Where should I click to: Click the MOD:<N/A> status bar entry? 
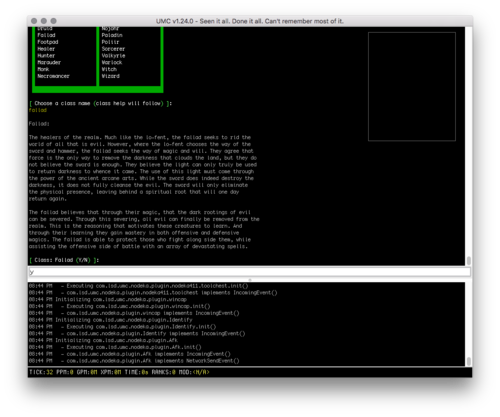(194, 372)
